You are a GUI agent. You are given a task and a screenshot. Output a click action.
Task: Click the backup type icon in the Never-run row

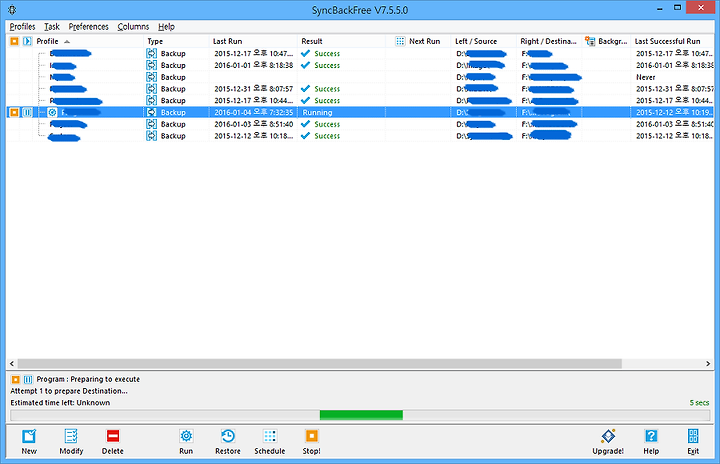152,77
